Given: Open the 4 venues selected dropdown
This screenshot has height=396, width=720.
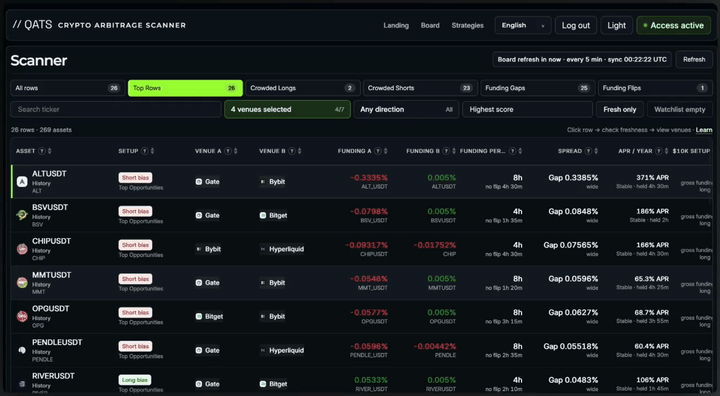Looking at the screenshot, I should pos(287,109).
